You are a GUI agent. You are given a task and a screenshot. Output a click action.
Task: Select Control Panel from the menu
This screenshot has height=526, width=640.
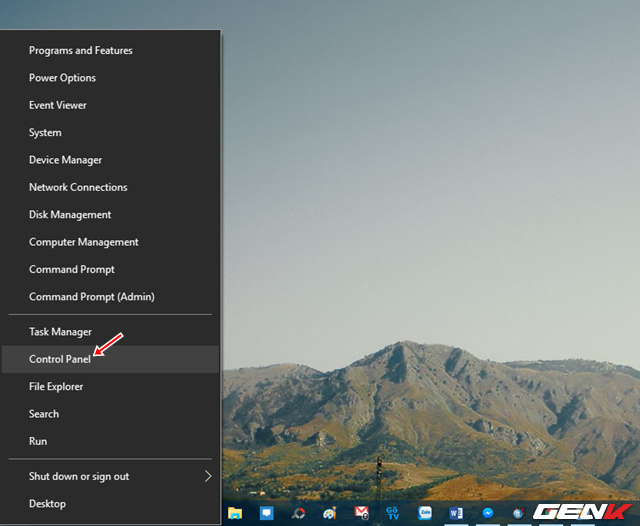pyautogui.click(x=60, y=359)
